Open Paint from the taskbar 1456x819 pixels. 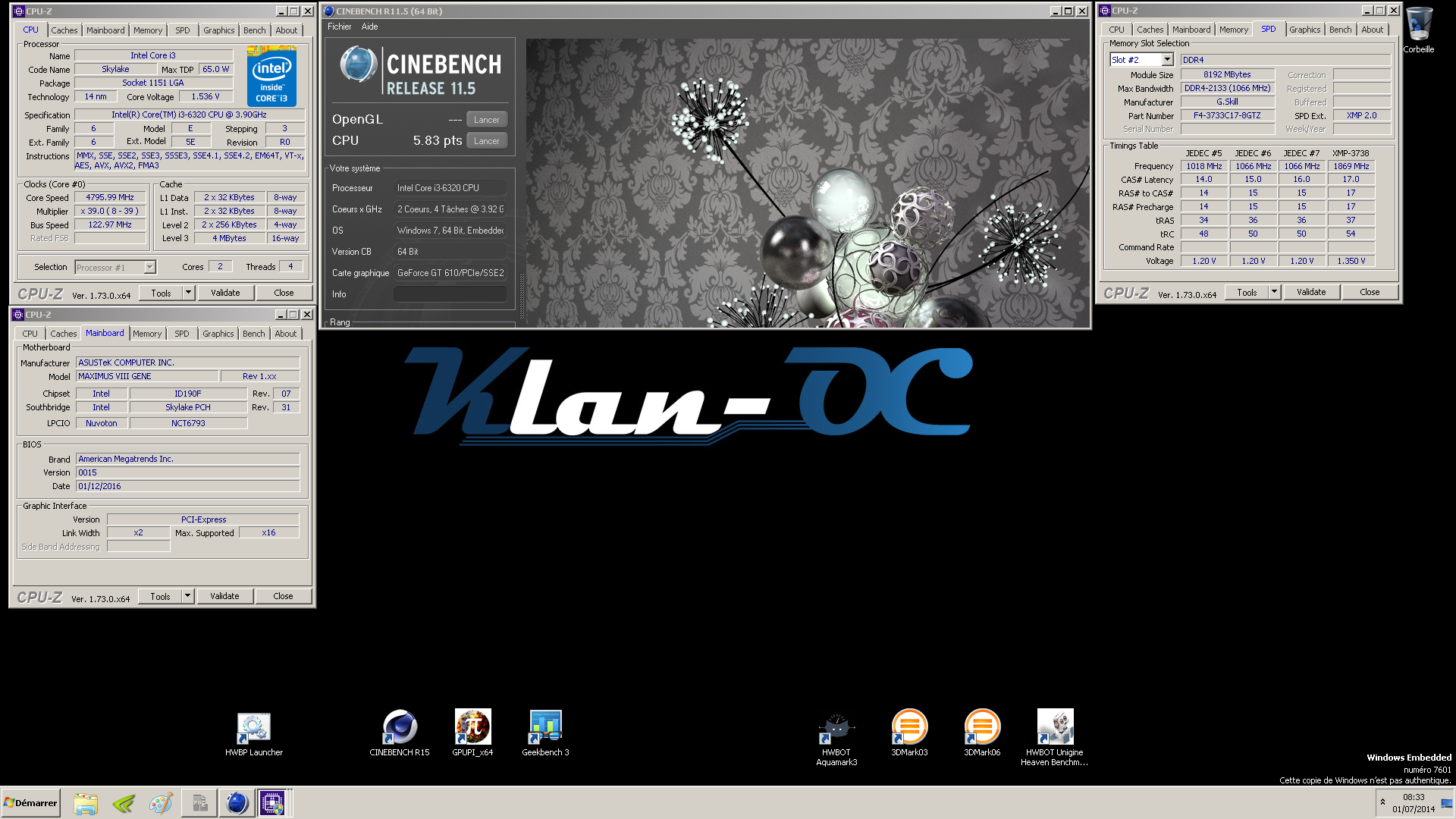coord(161,803)
